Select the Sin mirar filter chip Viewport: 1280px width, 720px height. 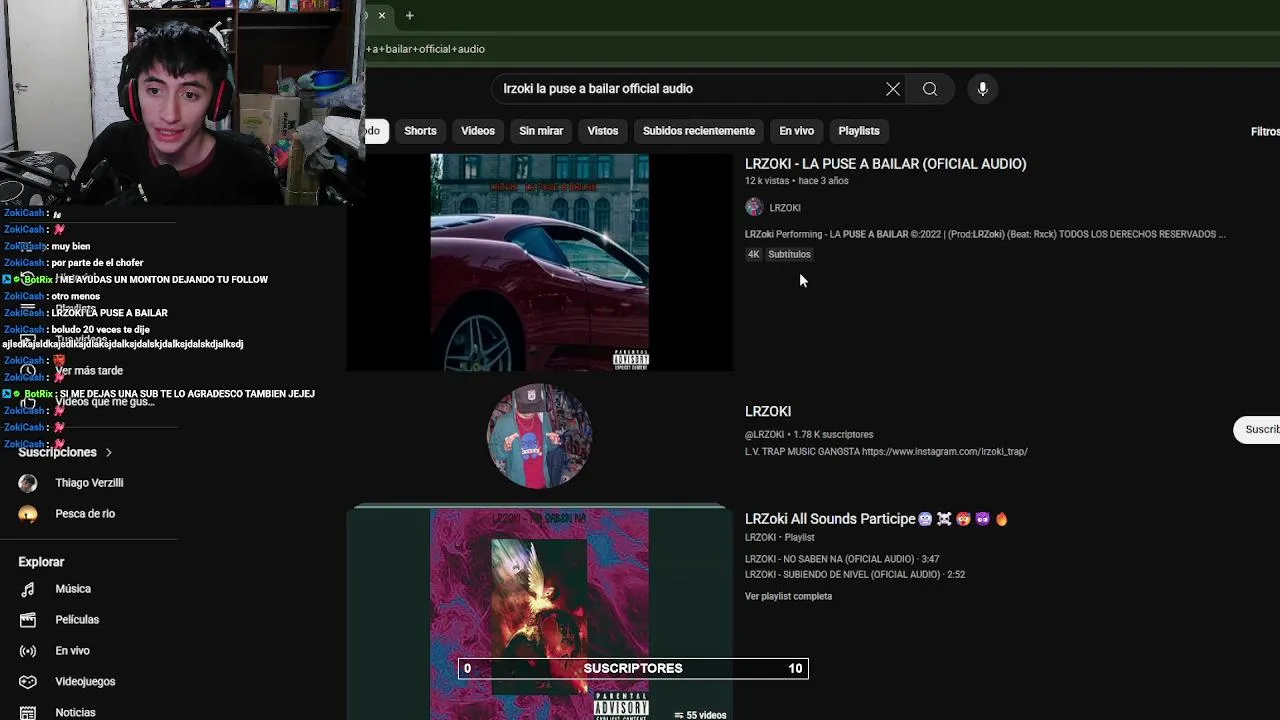tap(541, 131)
